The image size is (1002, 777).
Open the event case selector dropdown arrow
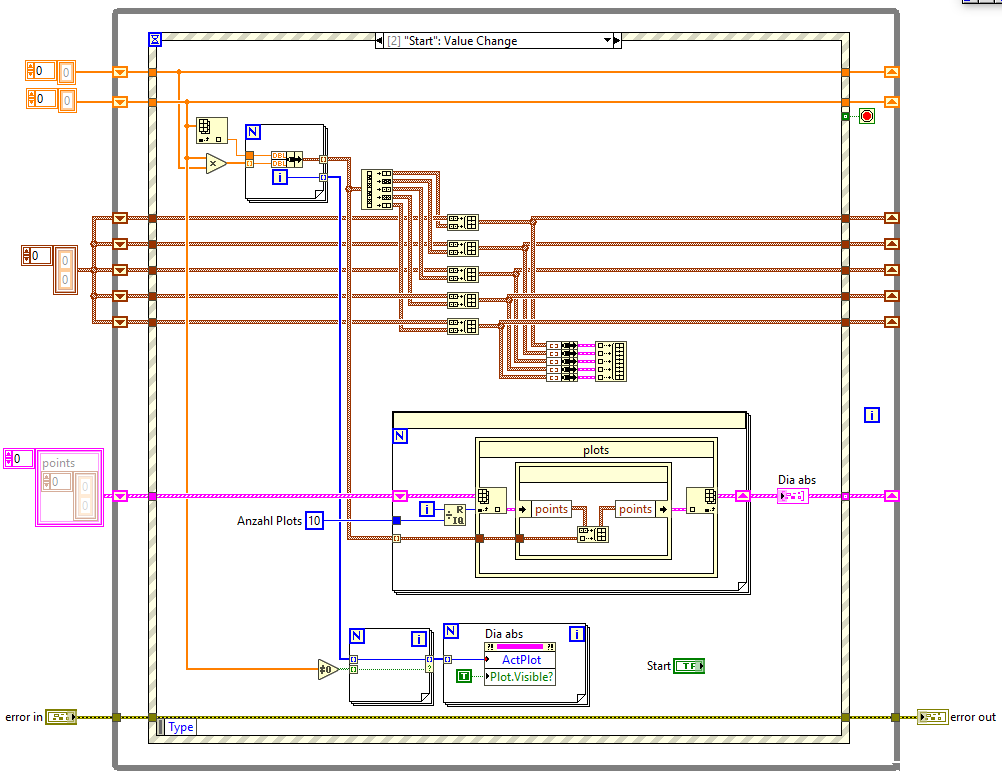pos(607,40)
